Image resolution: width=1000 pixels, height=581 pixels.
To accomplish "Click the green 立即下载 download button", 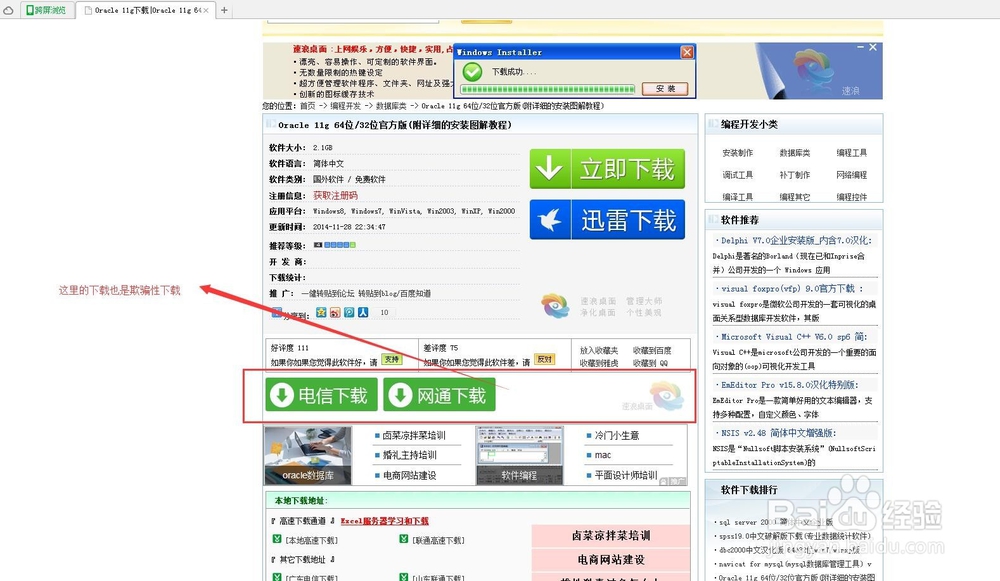I will point(607,169).
